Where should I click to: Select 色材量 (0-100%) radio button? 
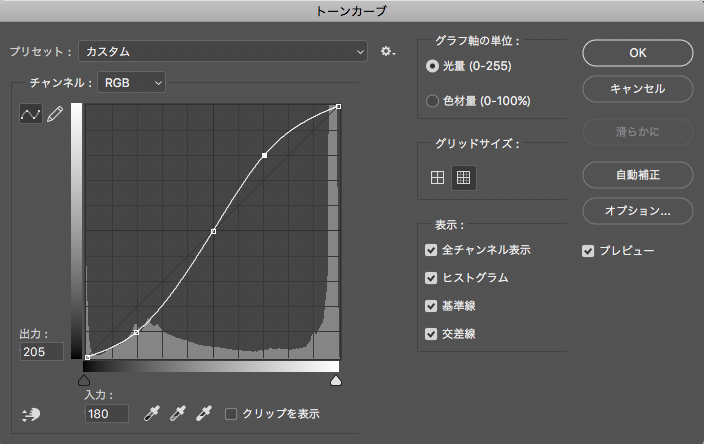(x=432, y=101)
